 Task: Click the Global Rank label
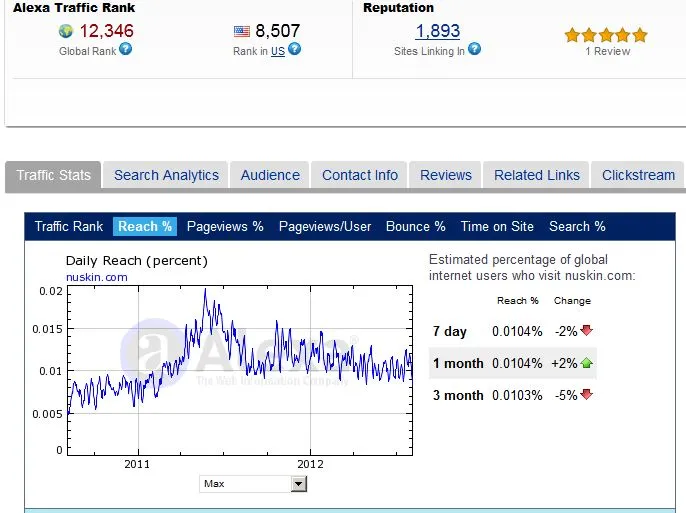pos(88,52)
